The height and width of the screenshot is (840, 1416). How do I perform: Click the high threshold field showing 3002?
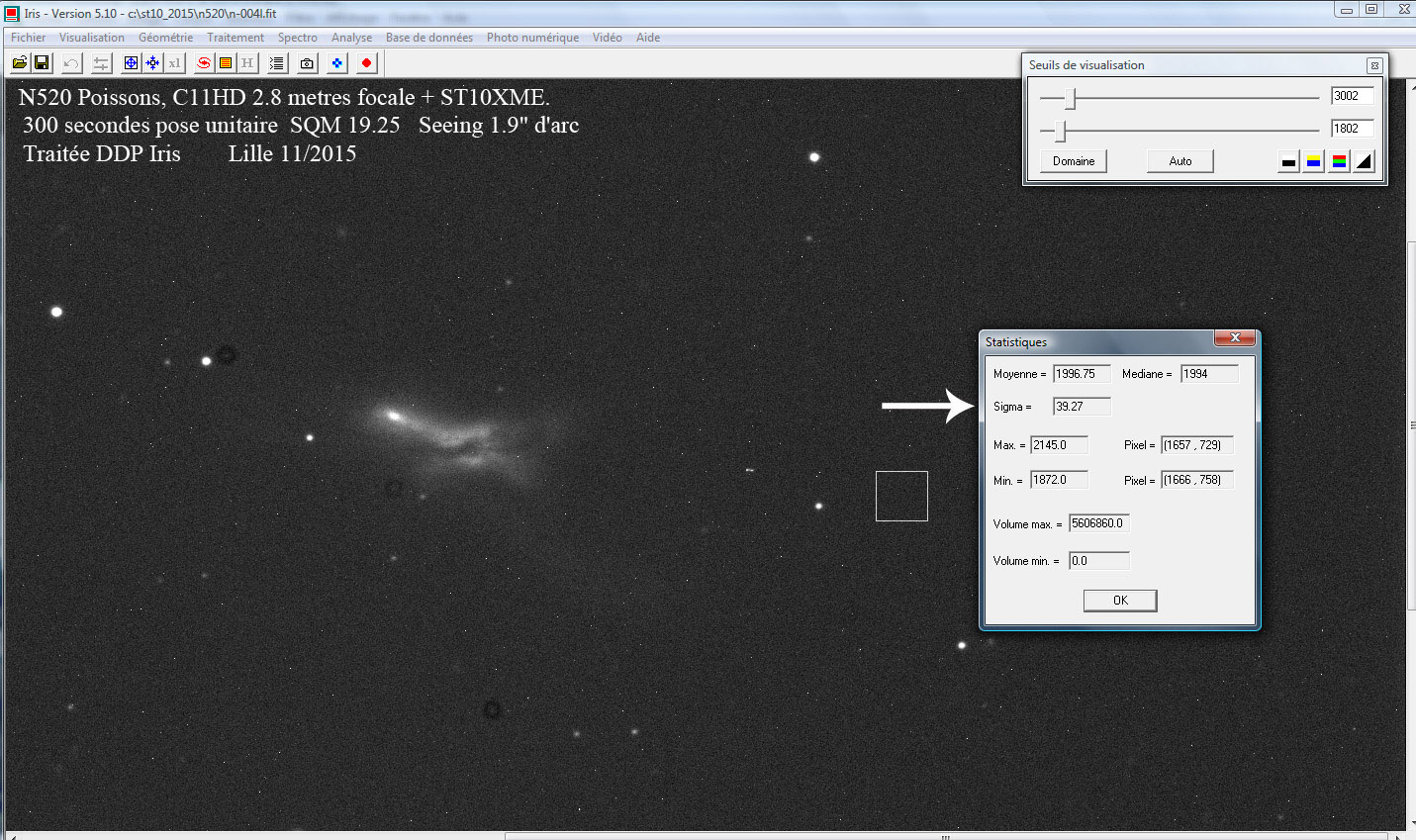pyautogui.click(x=1353, y=96)
